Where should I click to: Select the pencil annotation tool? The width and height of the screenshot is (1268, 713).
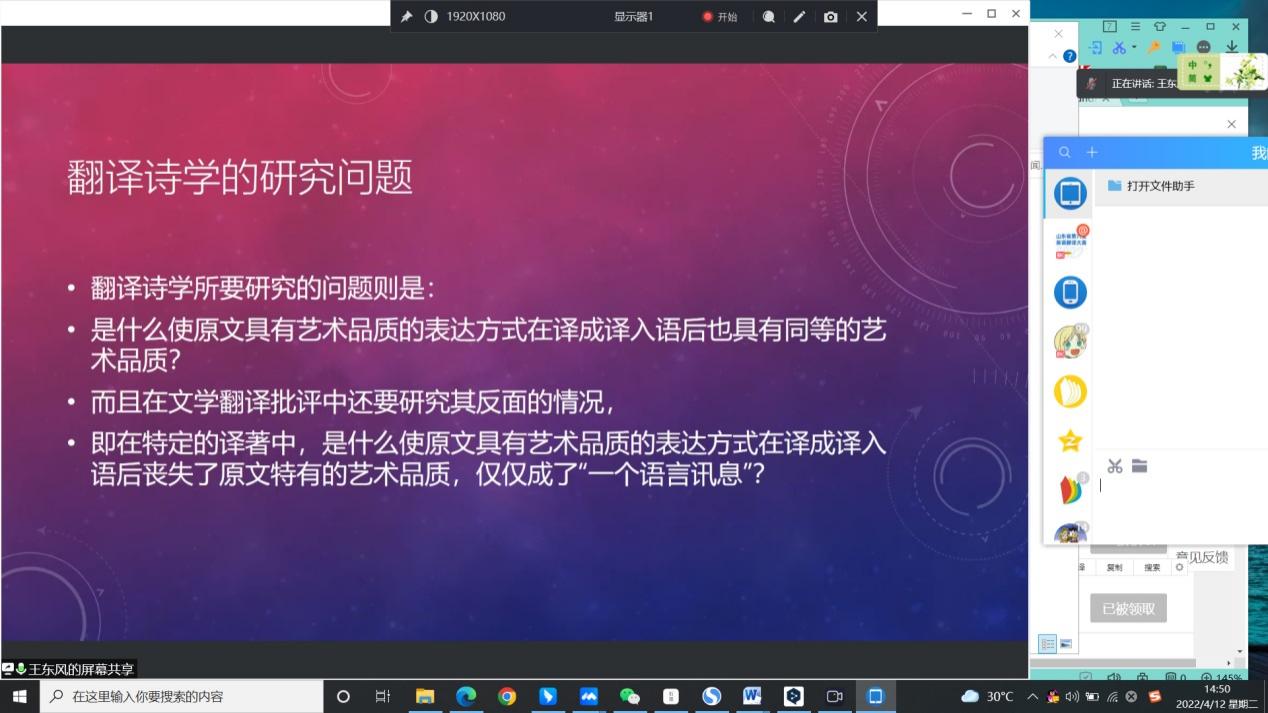click(x=799, y=16)
